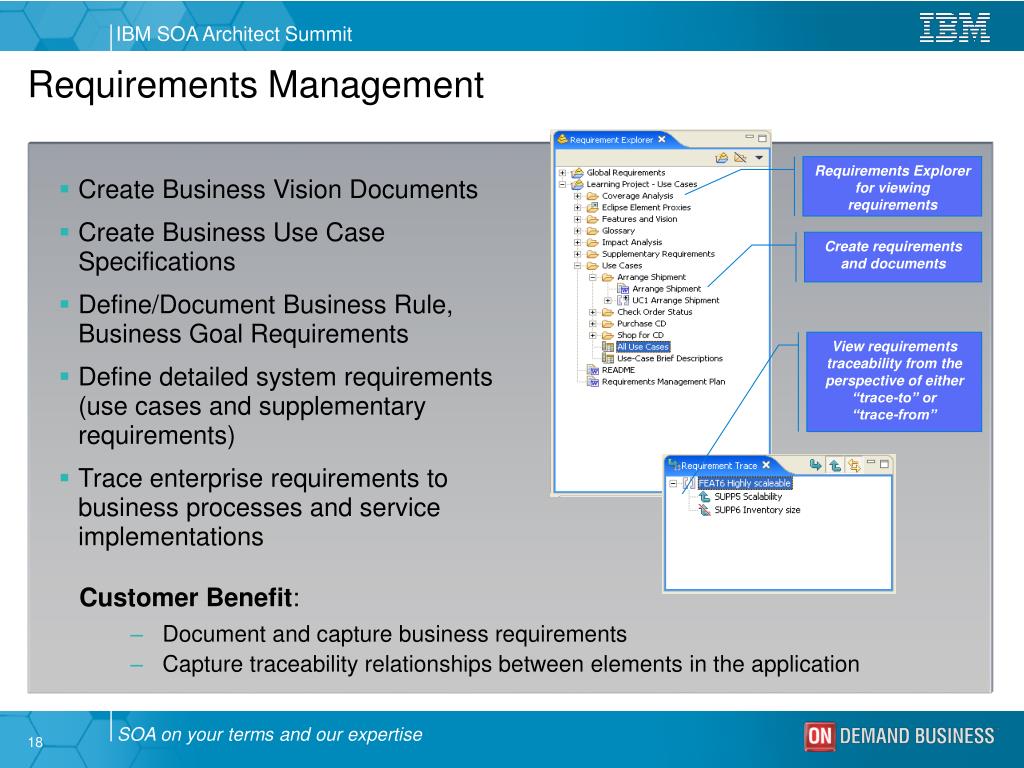Viewport: 1024px width, 768px height.
Task: Click the Requirements Management Plan document icon
Action: click(593, 382)
